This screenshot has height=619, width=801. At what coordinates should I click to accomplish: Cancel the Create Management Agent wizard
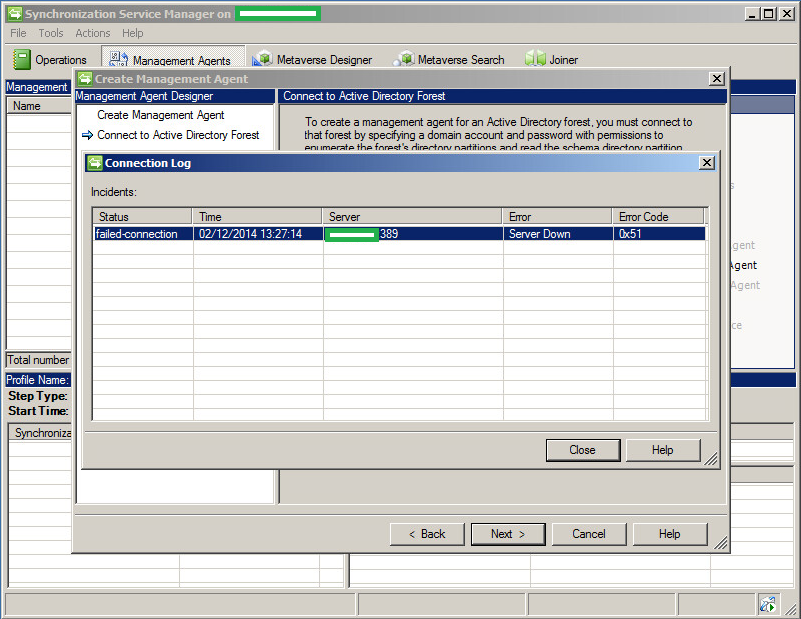point(589,533)
